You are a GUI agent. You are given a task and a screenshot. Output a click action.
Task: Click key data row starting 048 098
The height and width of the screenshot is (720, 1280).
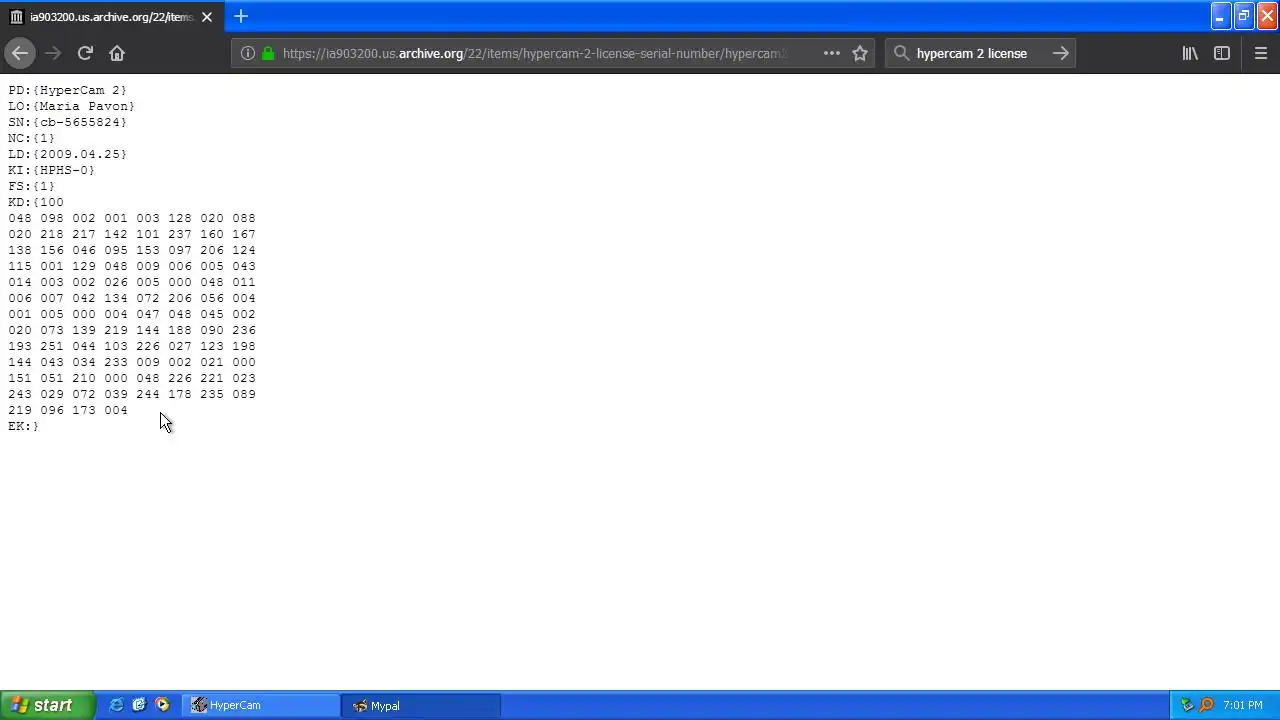click(132, 218)
